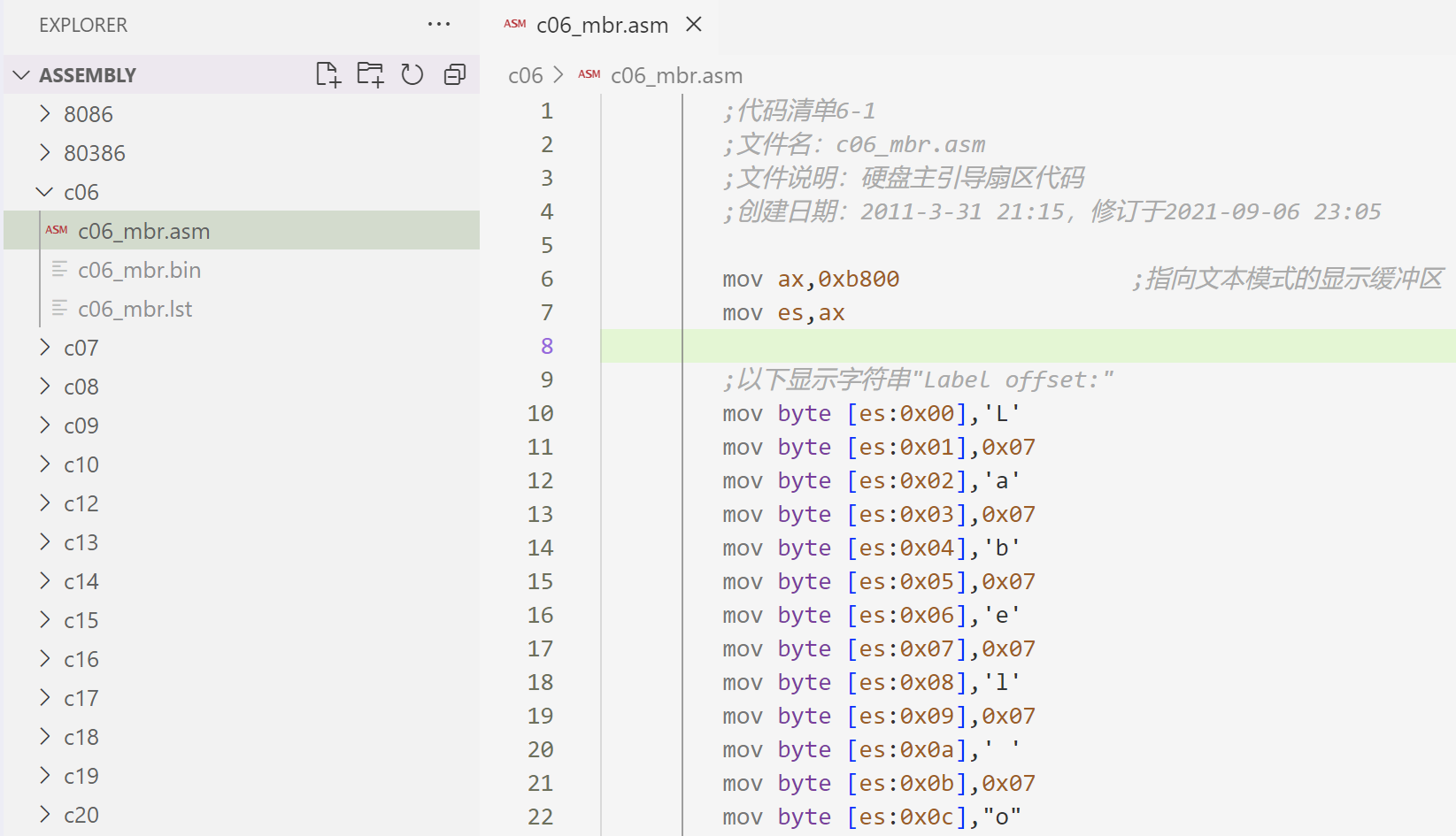Click the line 'mov byte [es:0x02],'a''

pyautogui.click(x=872, y=480)
